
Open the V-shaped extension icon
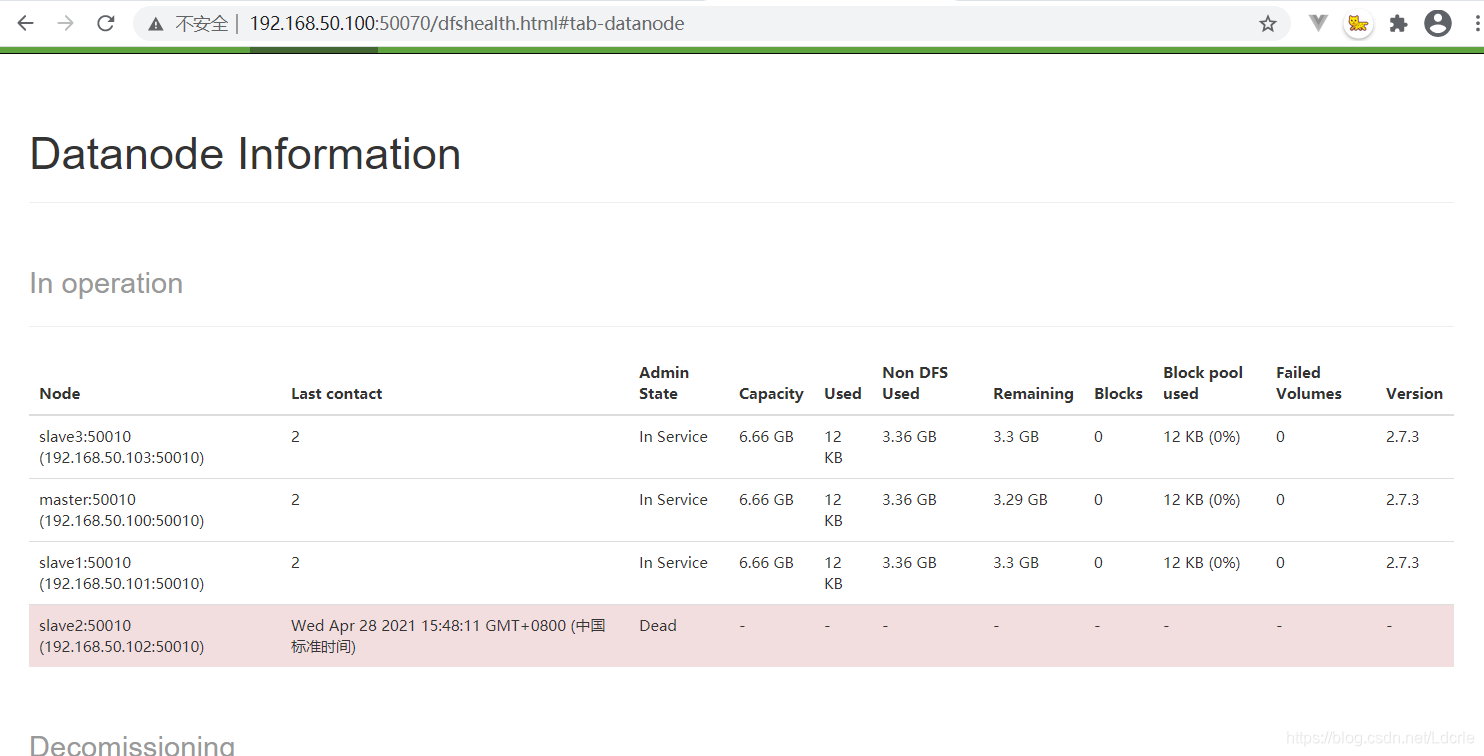tap(1318, 23)
